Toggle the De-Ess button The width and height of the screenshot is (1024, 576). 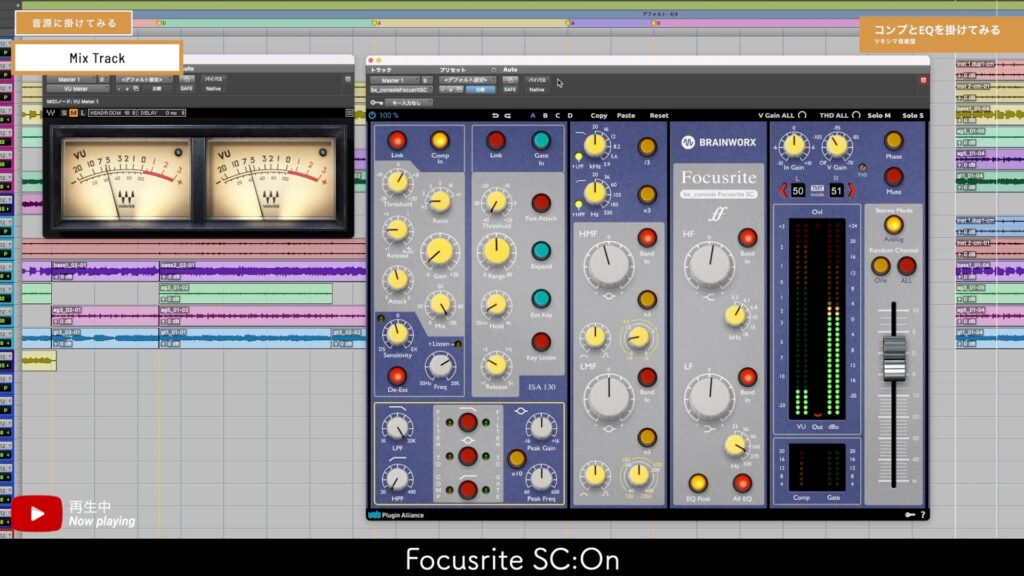click(397, 376)
